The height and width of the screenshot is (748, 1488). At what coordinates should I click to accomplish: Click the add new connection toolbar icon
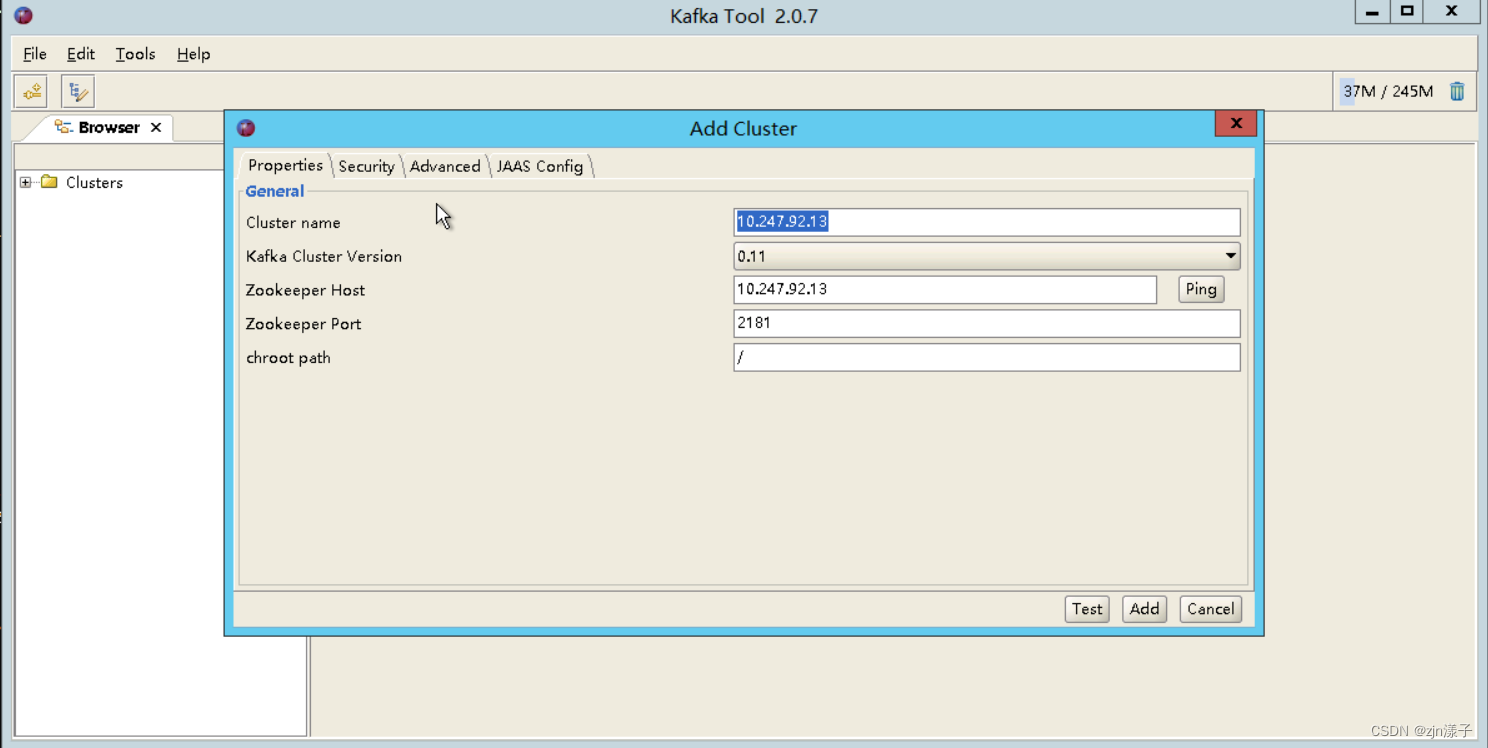(x=32, y=92)
